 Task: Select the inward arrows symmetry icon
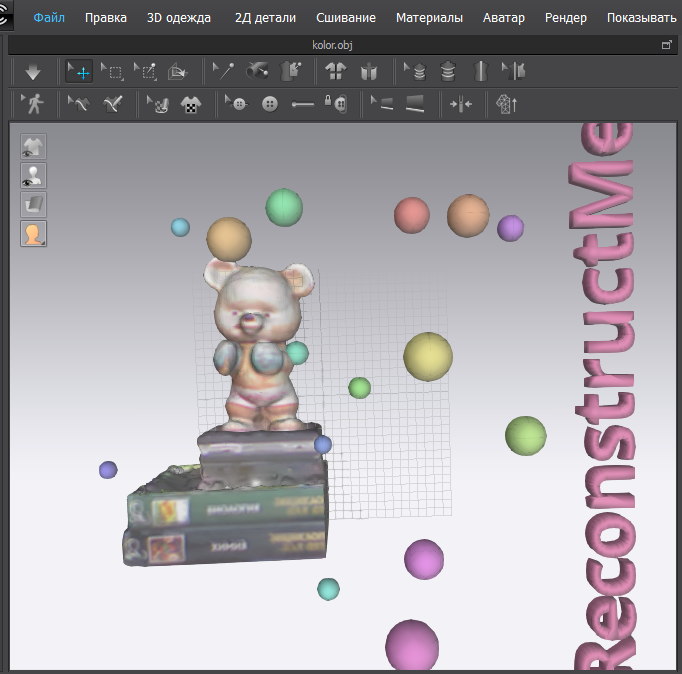click(x=461, y=104)
